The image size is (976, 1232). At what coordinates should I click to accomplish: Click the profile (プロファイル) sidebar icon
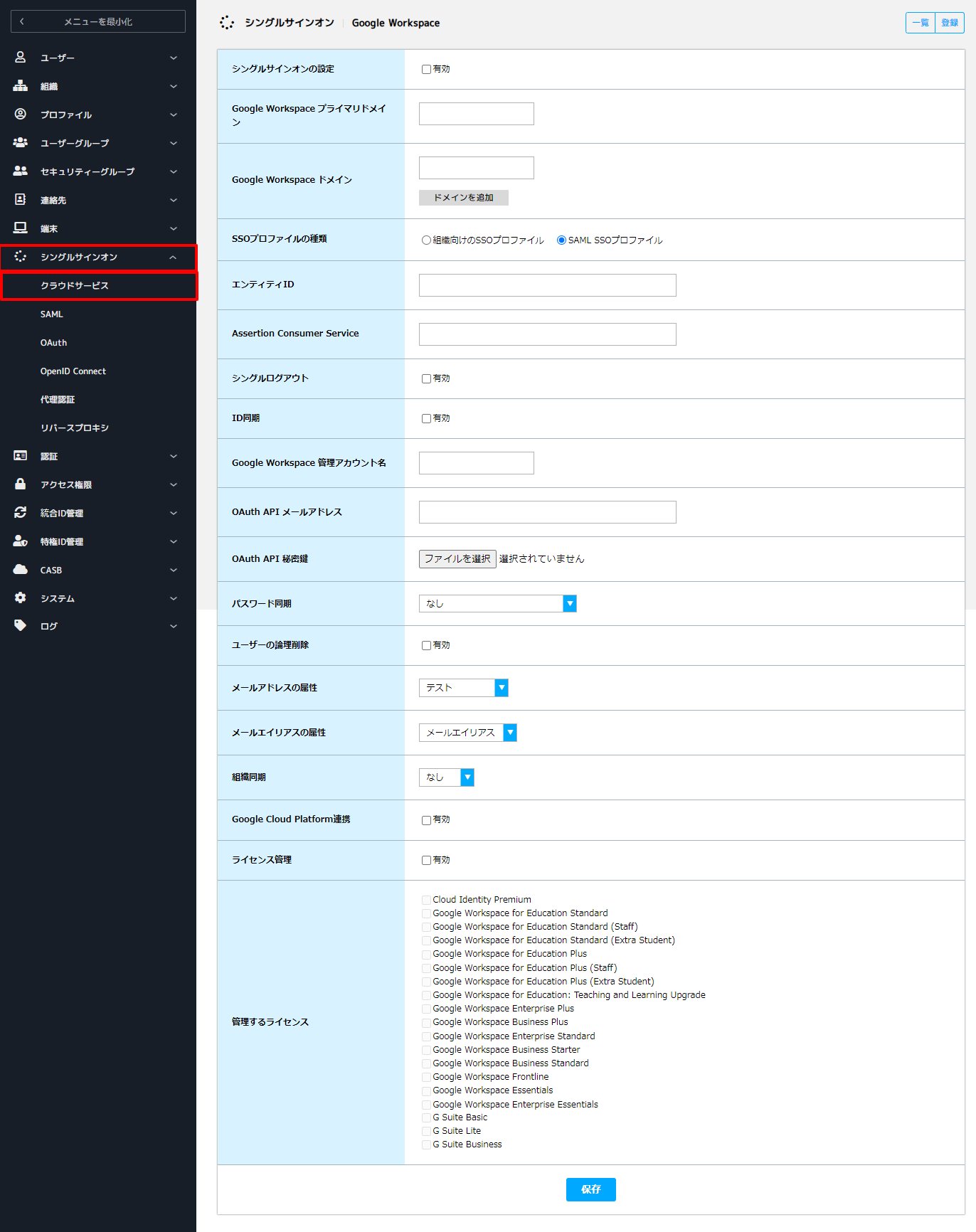click(x=21, y=114)
